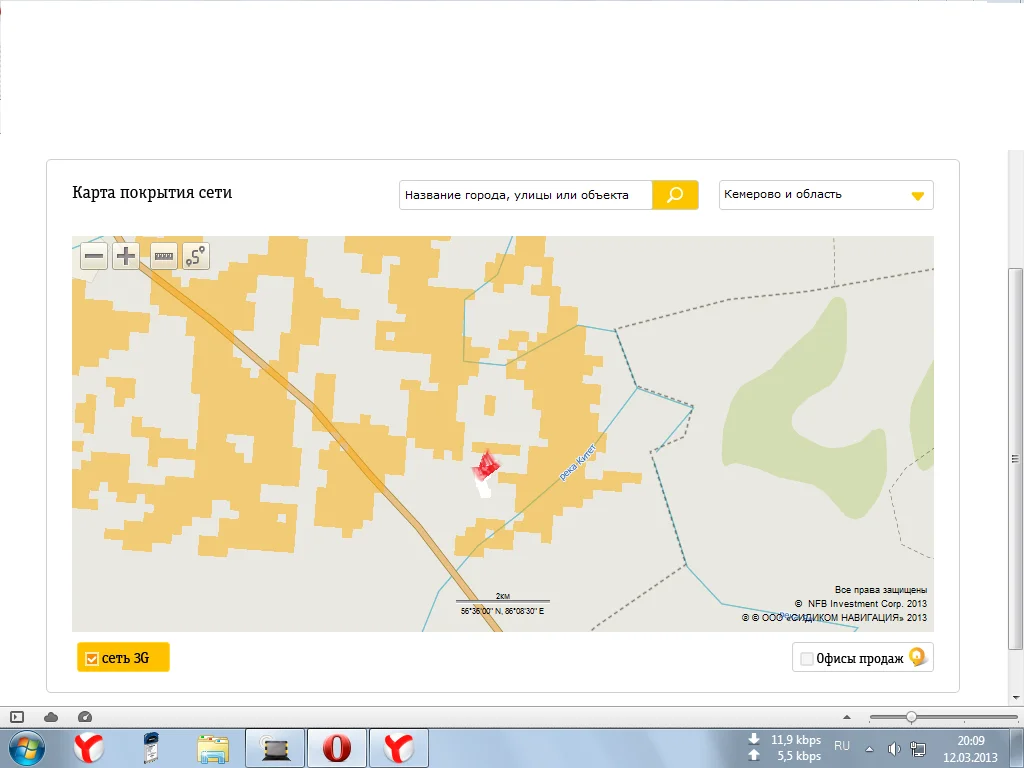Switch to Yandex taskbar button beside Opera
The image size is (1024, 768).
[x=398, y=748]
